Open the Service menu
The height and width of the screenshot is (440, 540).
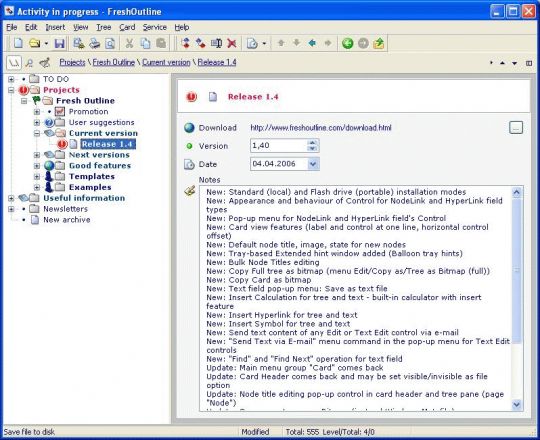pos(155,27)
